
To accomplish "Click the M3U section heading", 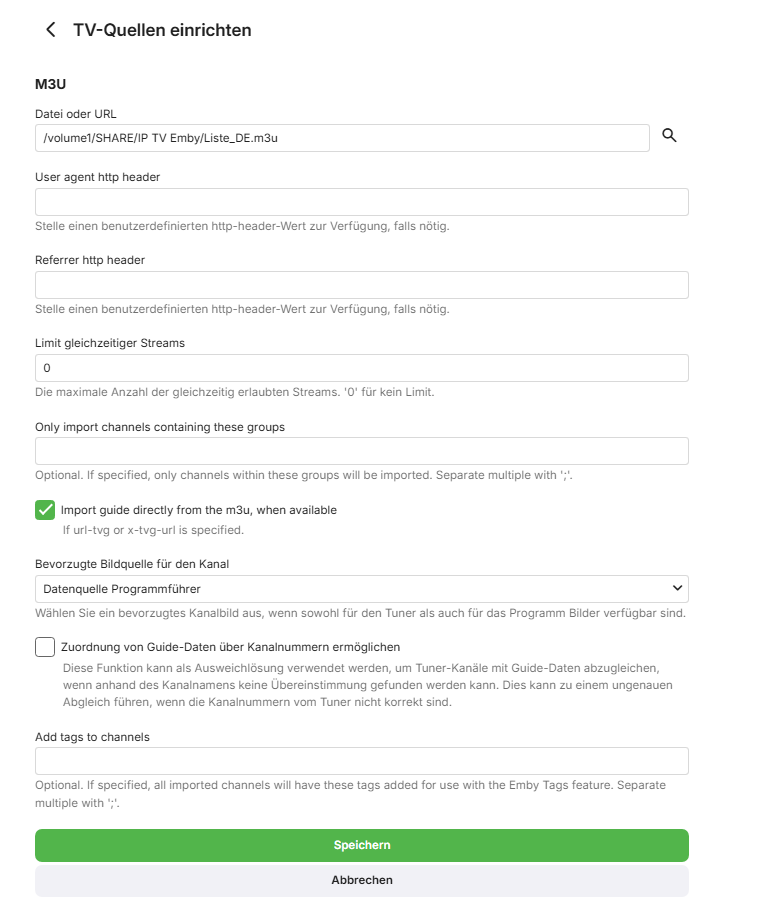I will pos(50,84).
